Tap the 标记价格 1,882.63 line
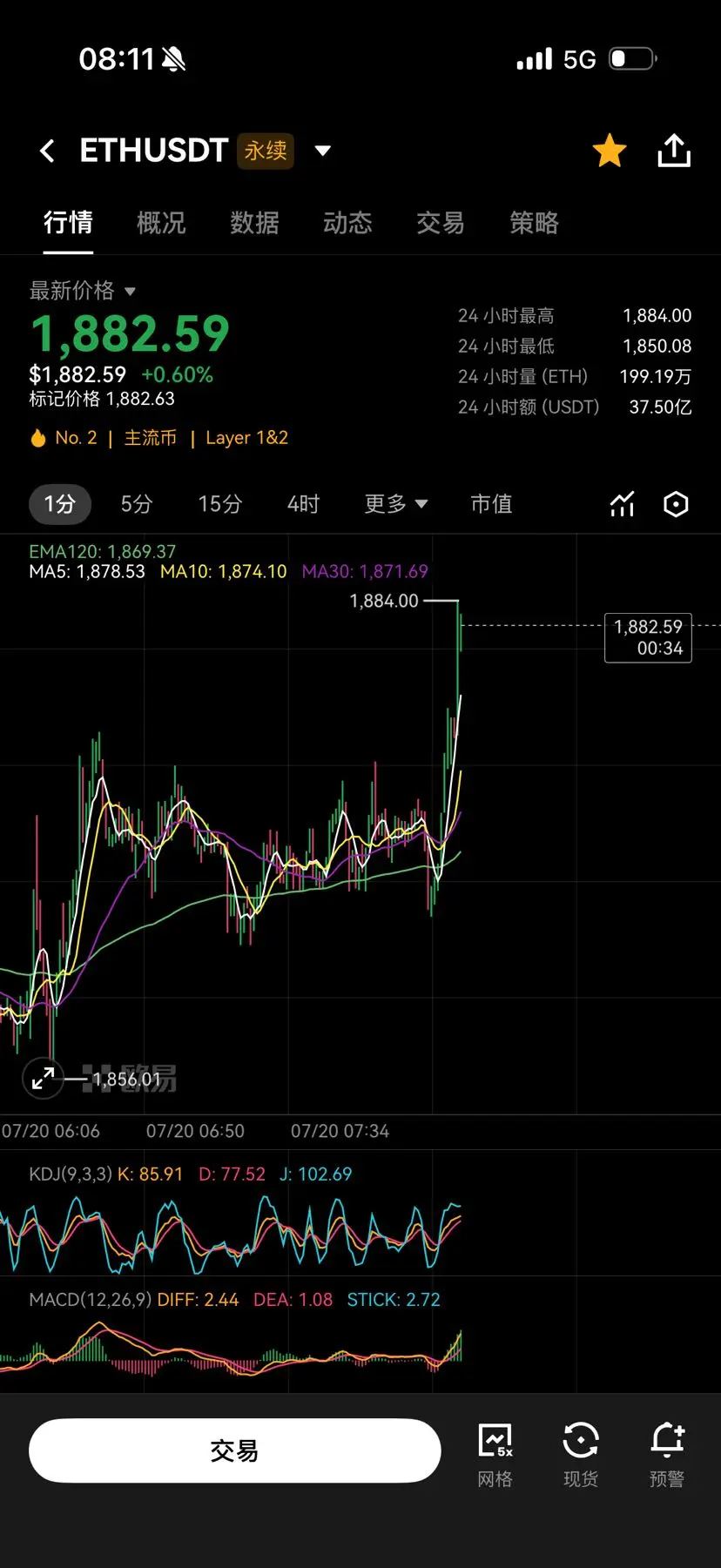 (102, 399)
